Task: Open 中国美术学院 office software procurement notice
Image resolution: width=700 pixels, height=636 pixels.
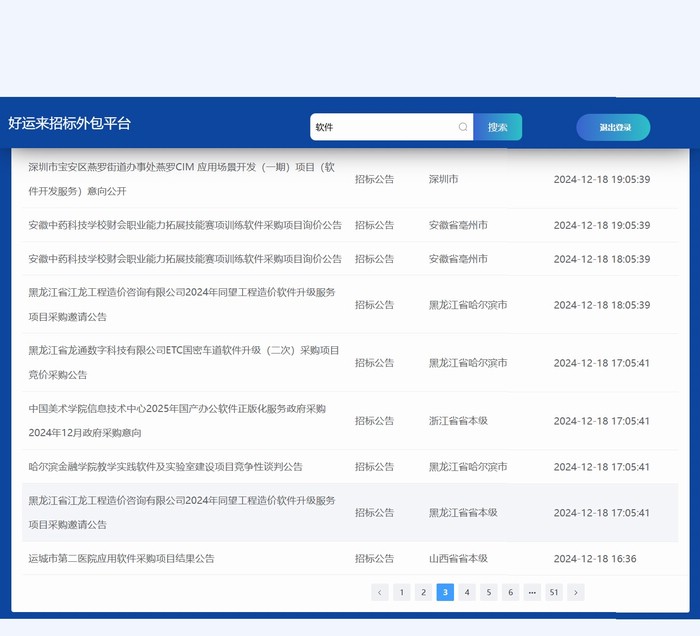Action: (176, 420)
